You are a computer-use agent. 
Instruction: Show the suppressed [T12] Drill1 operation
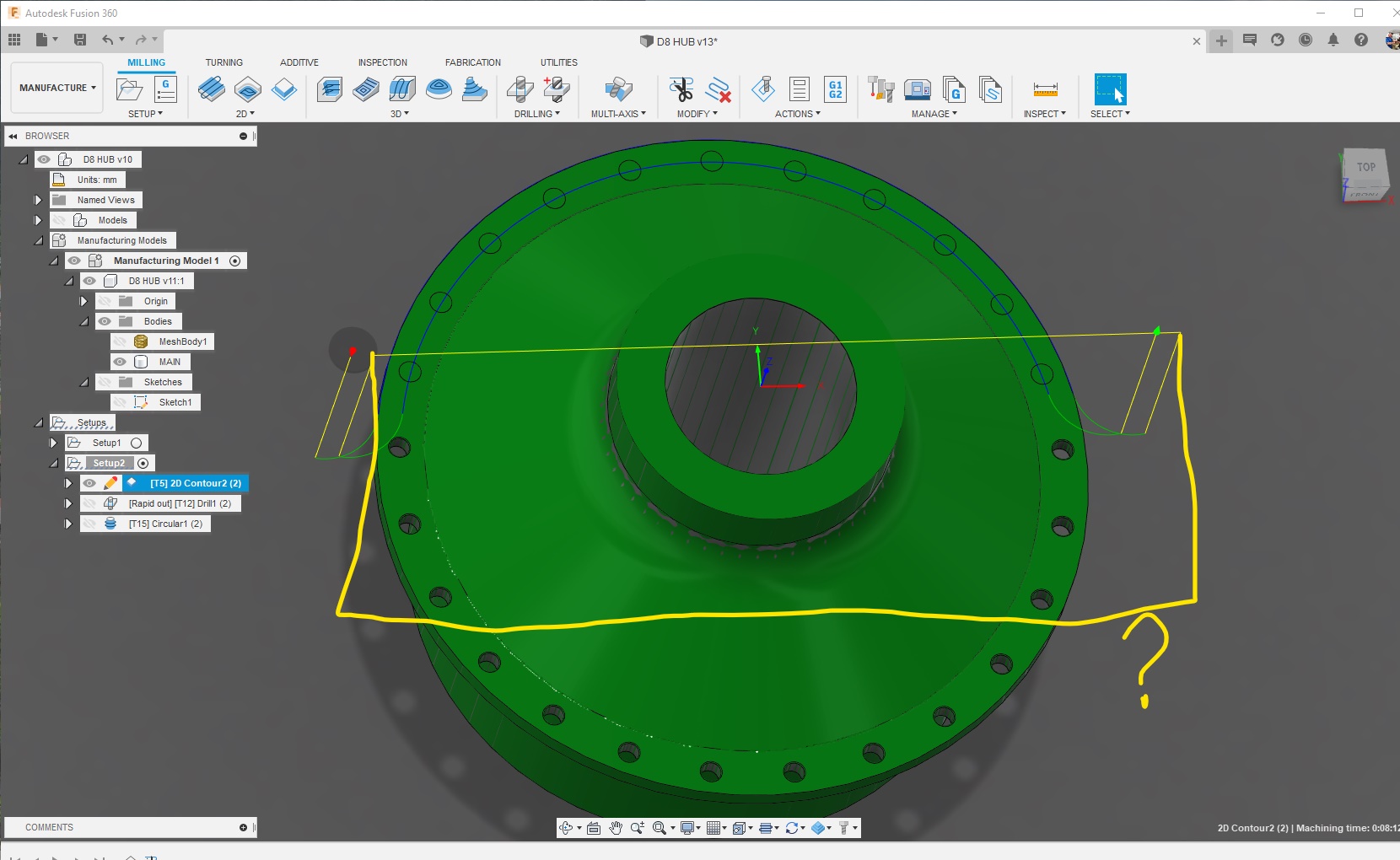[x=89, y=503]
